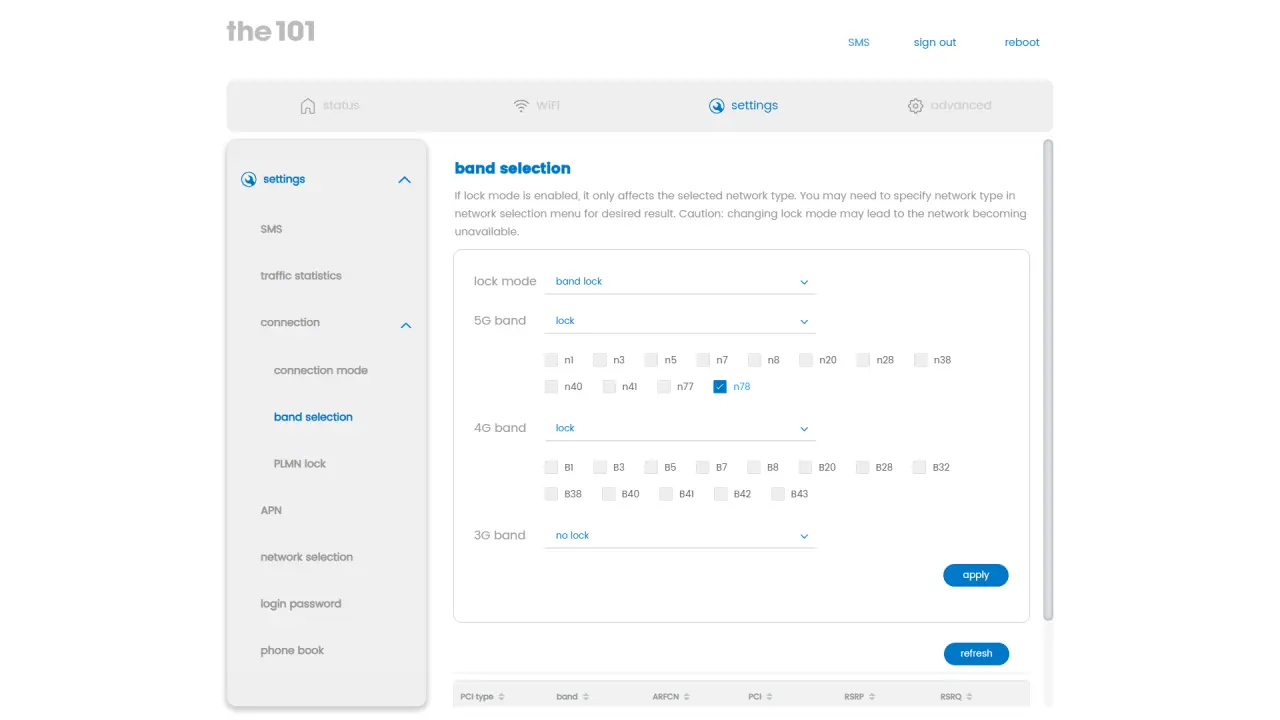
Task: Enable the n1 5G band checkbox
Action: click(x=551, y=360)
